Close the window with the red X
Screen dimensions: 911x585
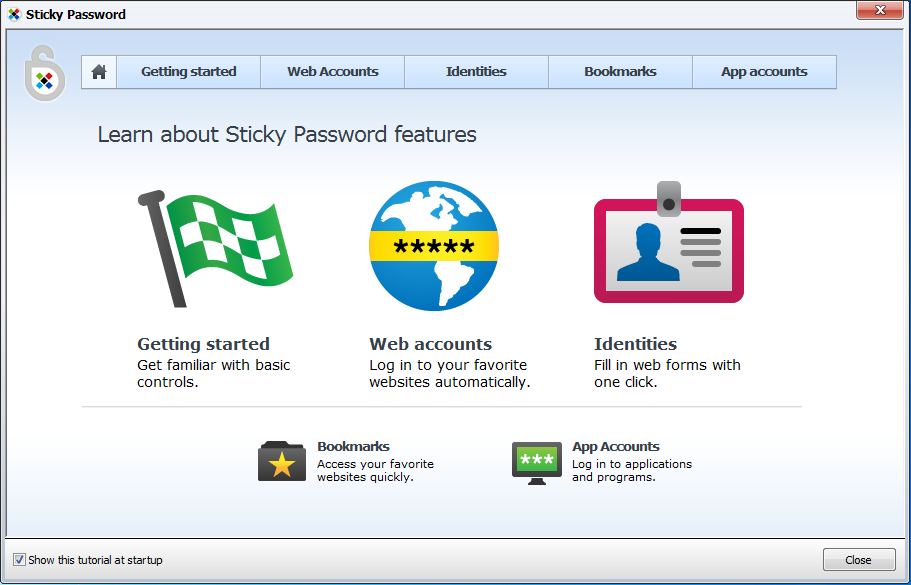(880, 10)
